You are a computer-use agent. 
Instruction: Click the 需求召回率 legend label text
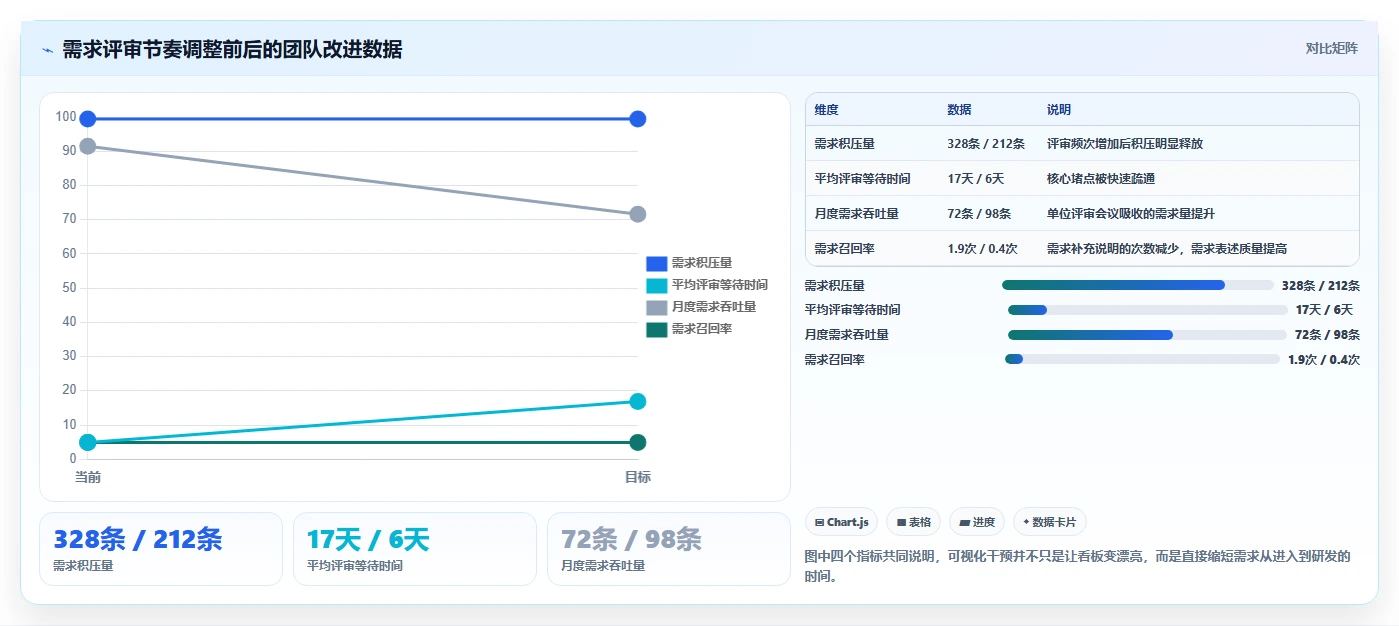[701, 330]
